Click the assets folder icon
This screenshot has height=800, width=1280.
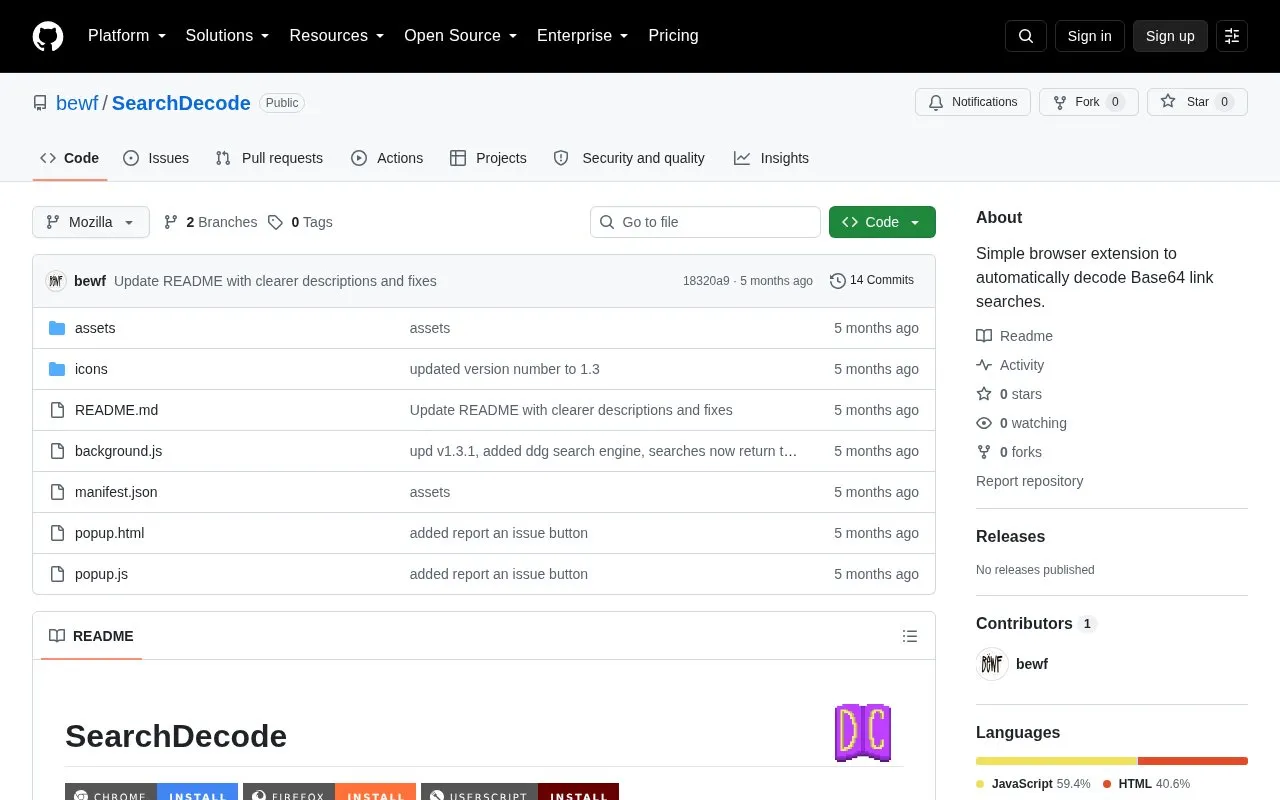click(x=57, y=328)
